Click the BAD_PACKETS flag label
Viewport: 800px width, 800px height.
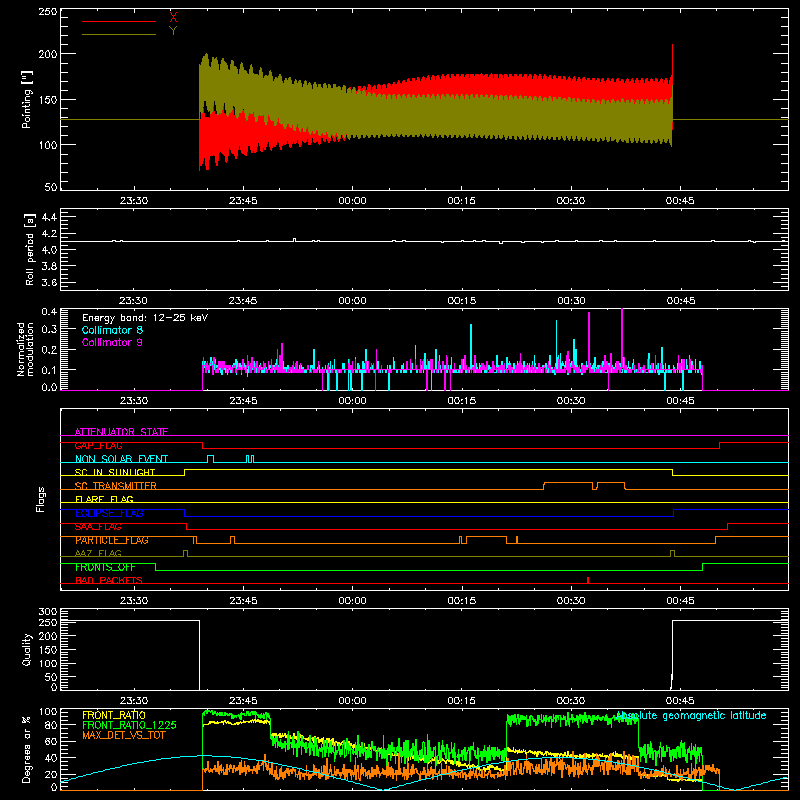tap(109, 580)
